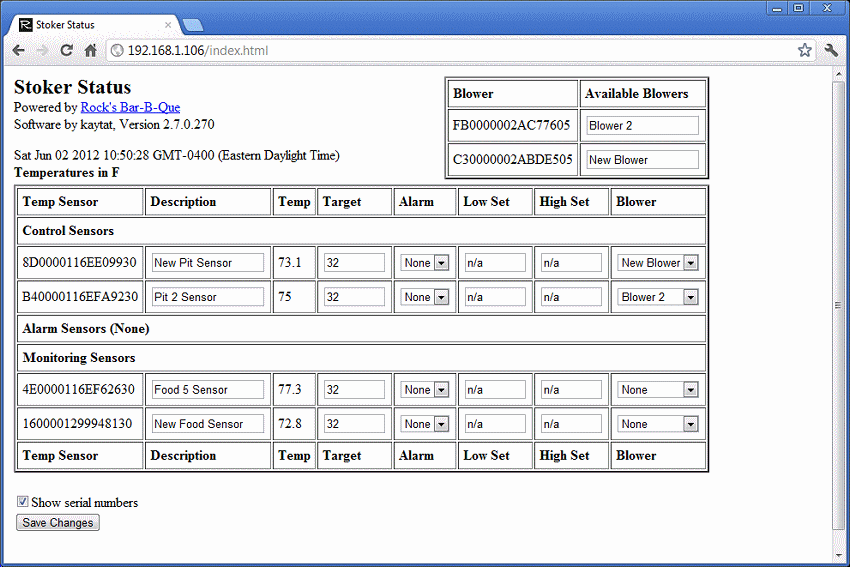
Task: Click Low Set field for New Pit Sensor
Action: [495, 263]
